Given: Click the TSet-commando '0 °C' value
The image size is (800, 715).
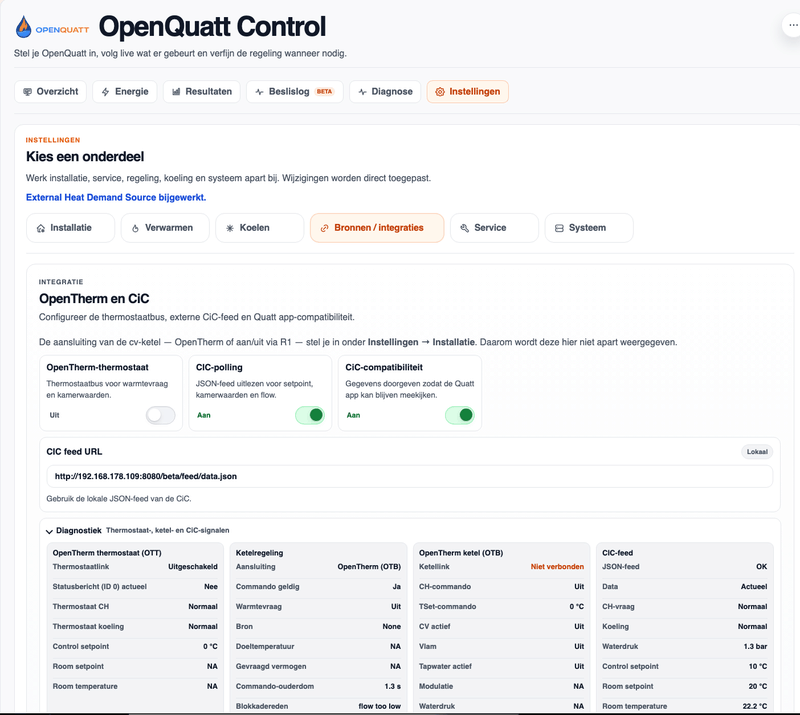Looking at the screenshot, I should pyautogui.click(x=577, y=607).
